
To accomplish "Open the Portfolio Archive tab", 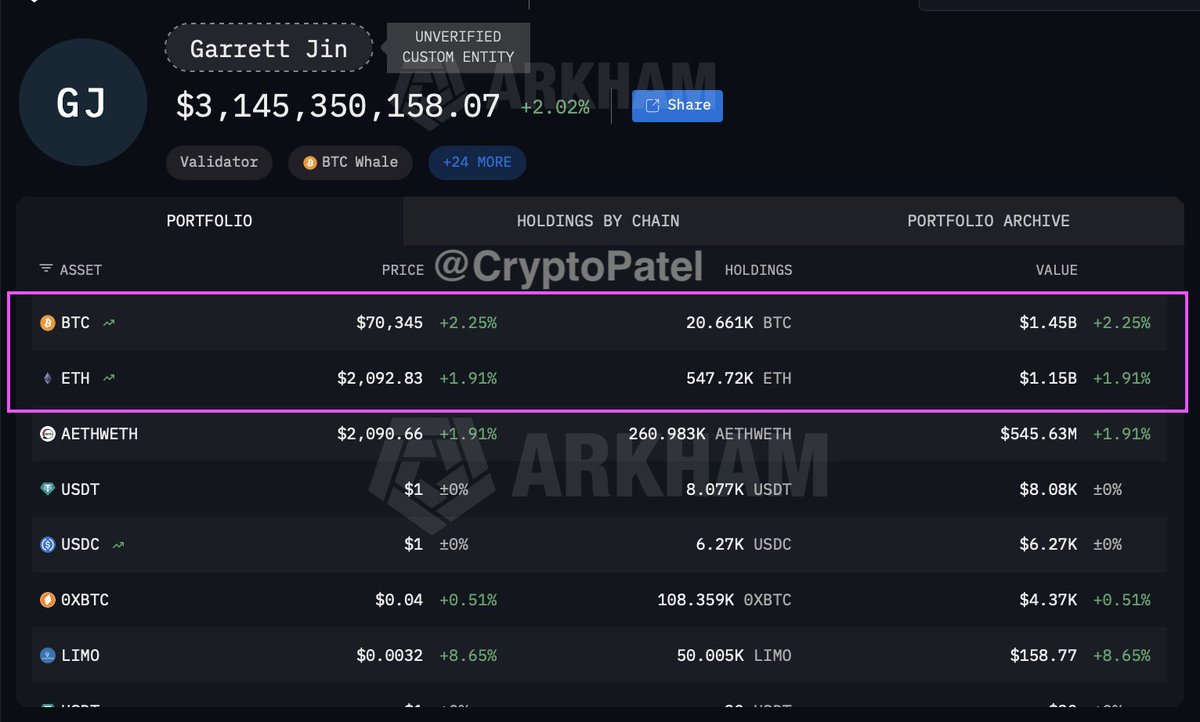I will tap(988, 221).
